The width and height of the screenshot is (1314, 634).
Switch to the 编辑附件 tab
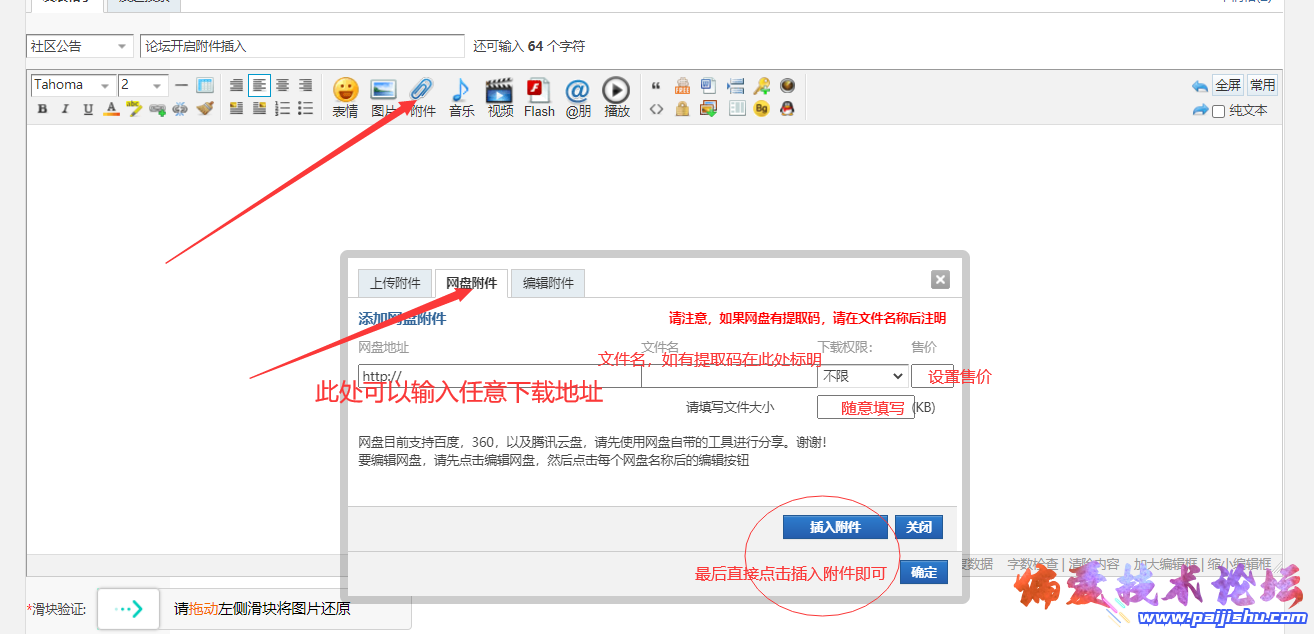(x=548, y=283)
